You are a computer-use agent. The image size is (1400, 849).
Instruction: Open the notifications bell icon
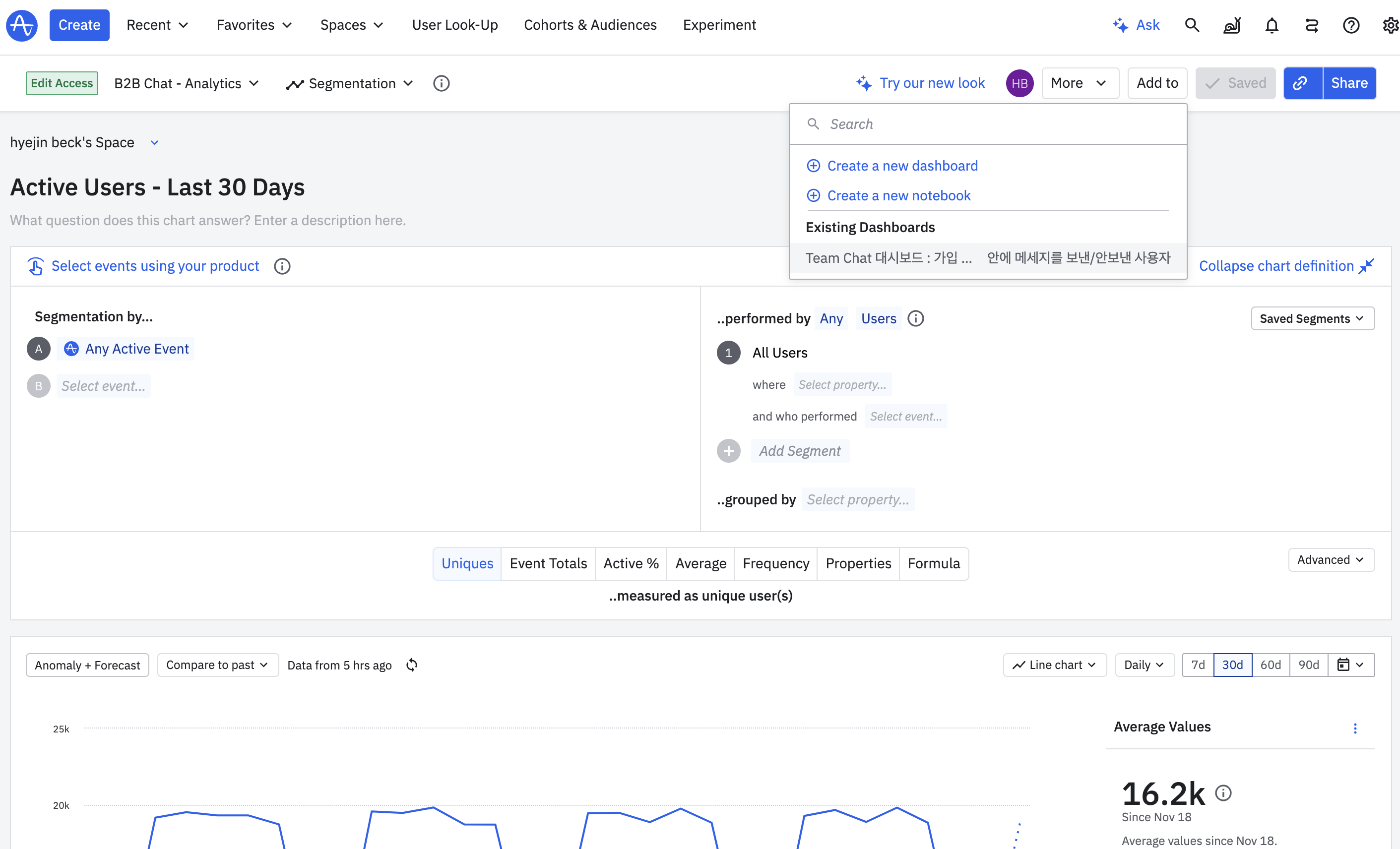[x=1272, y=25]
